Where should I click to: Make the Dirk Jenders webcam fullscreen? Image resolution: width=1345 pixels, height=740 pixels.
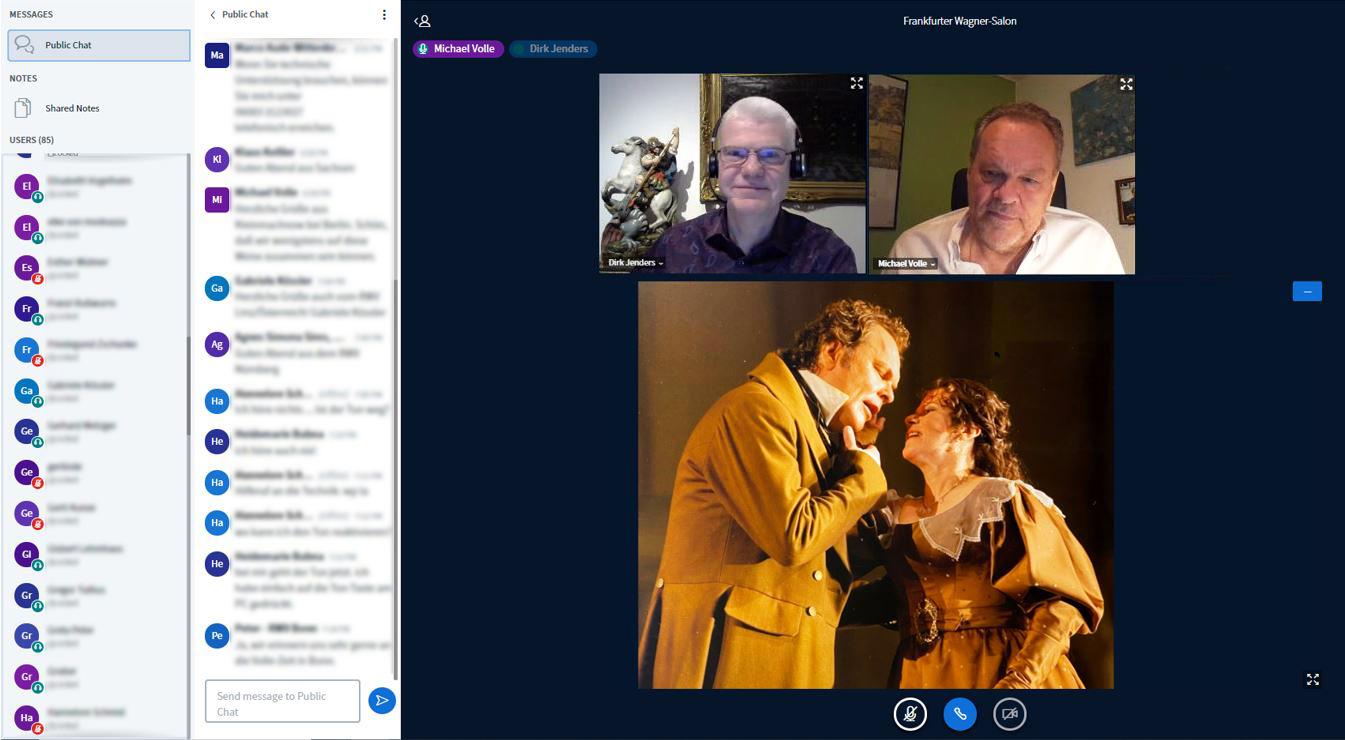tap(856, 84)
